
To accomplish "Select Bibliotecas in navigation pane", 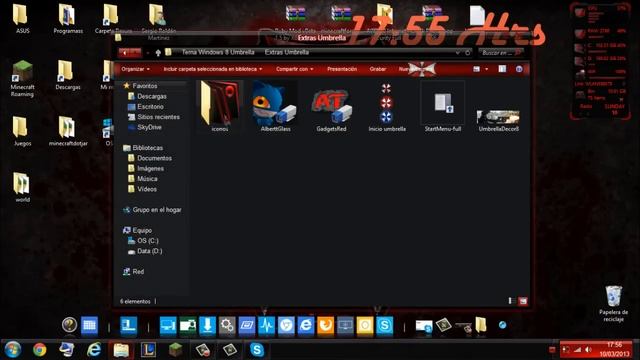I will (147, 148).
